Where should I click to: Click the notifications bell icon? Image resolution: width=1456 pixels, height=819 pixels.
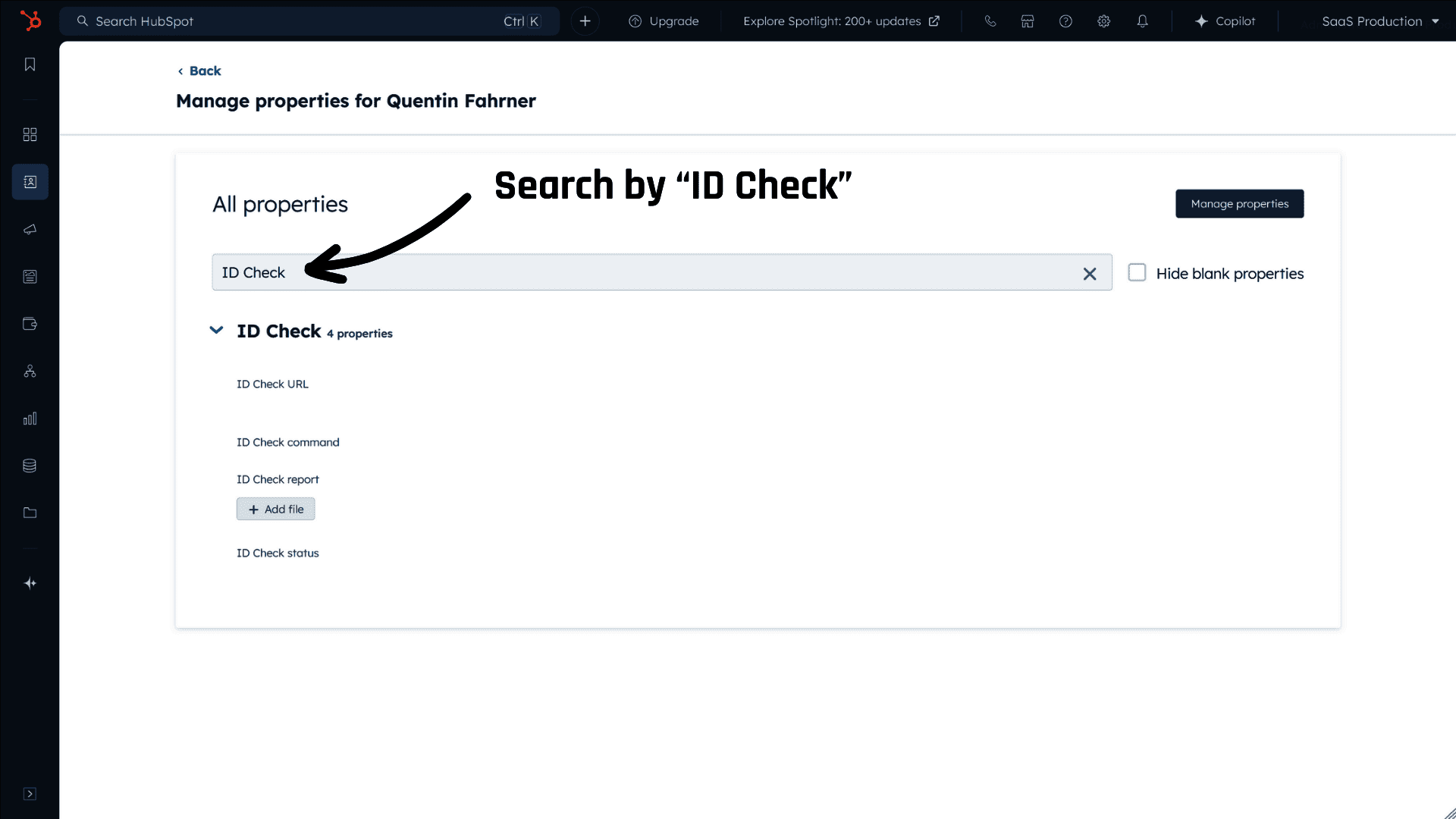[1142, 21]
